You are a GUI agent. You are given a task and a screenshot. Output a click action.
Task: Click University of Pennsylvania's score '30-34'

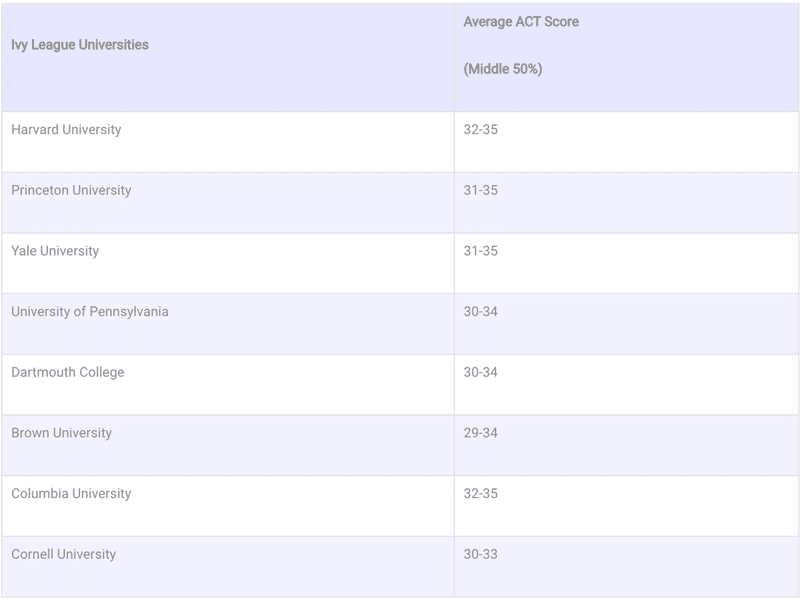click(x=481, y=312)
